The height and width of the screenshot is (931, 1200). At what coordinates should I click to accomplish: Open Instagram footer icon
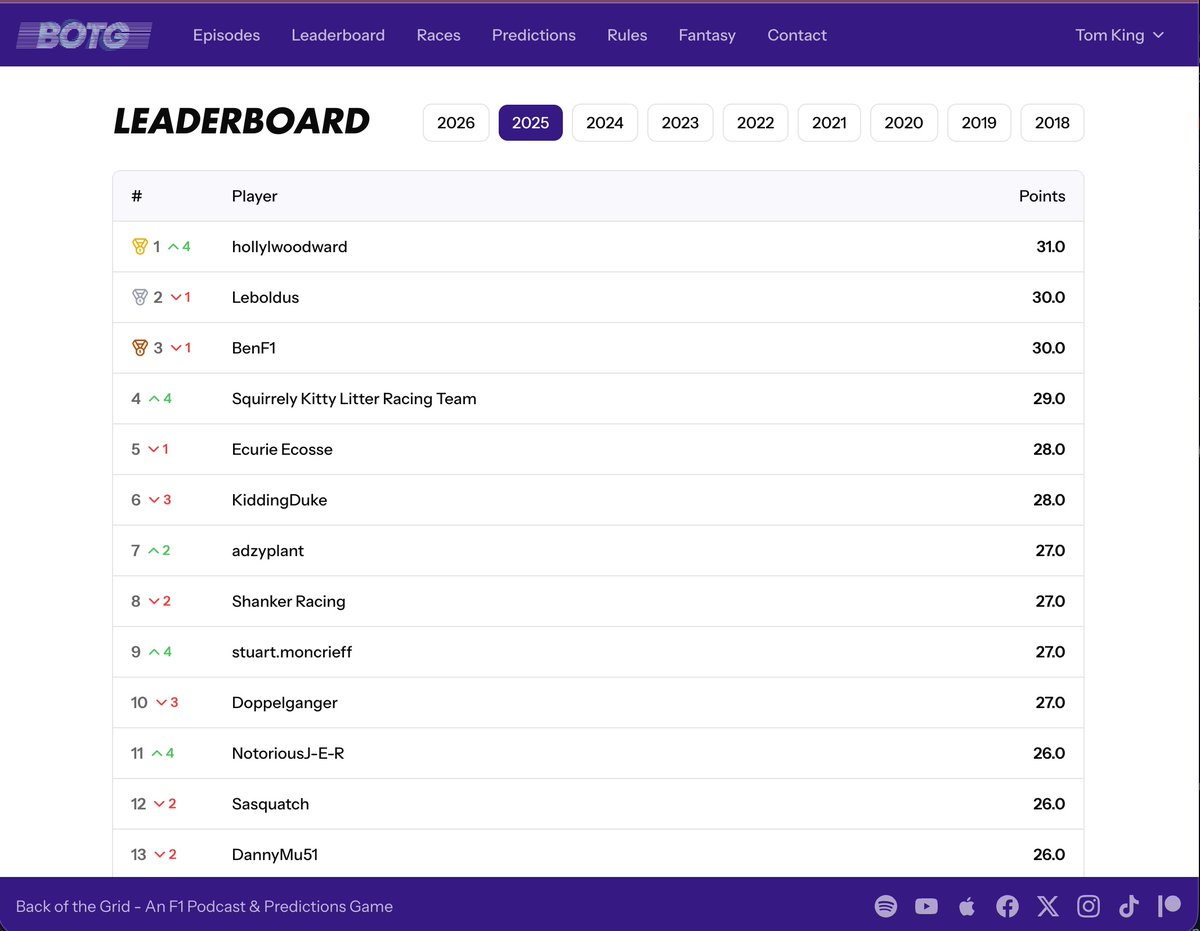click(x=1088, y=907)
